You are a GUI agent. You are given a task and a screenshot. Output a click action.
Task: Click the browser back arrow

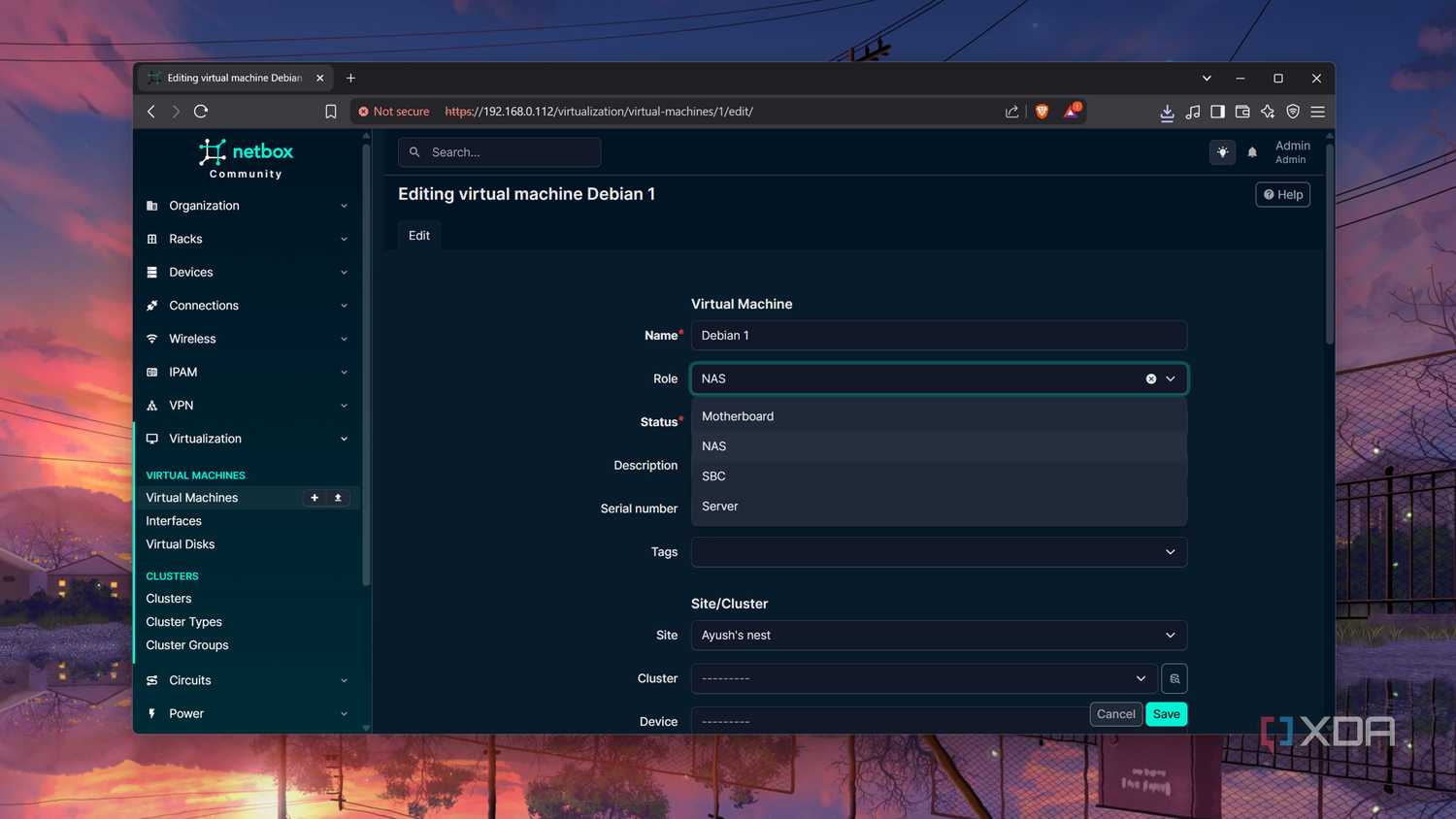(x=151, y=112)
